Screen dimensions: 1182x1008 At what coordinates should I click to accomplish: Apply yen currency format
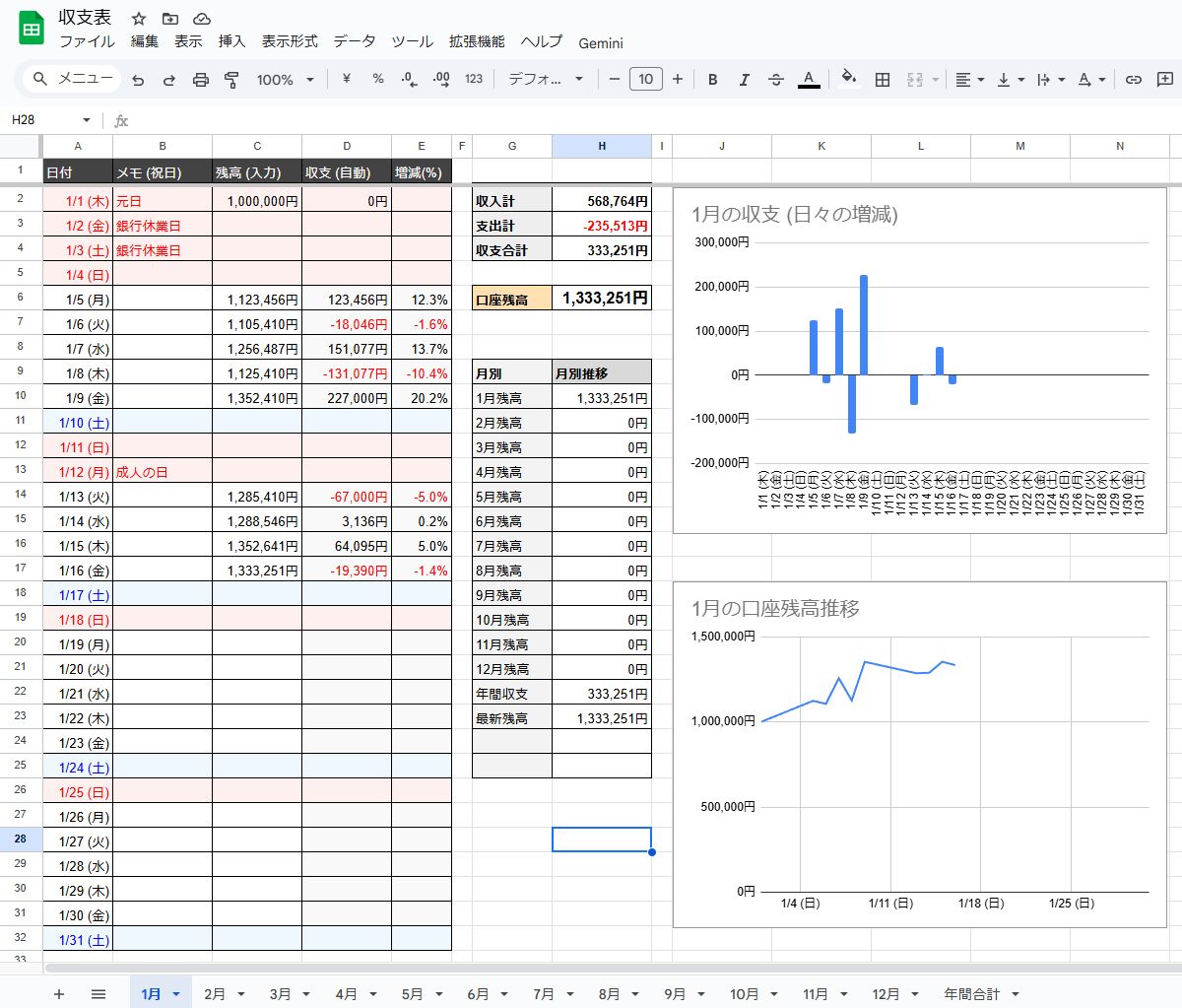coord(347,79)
